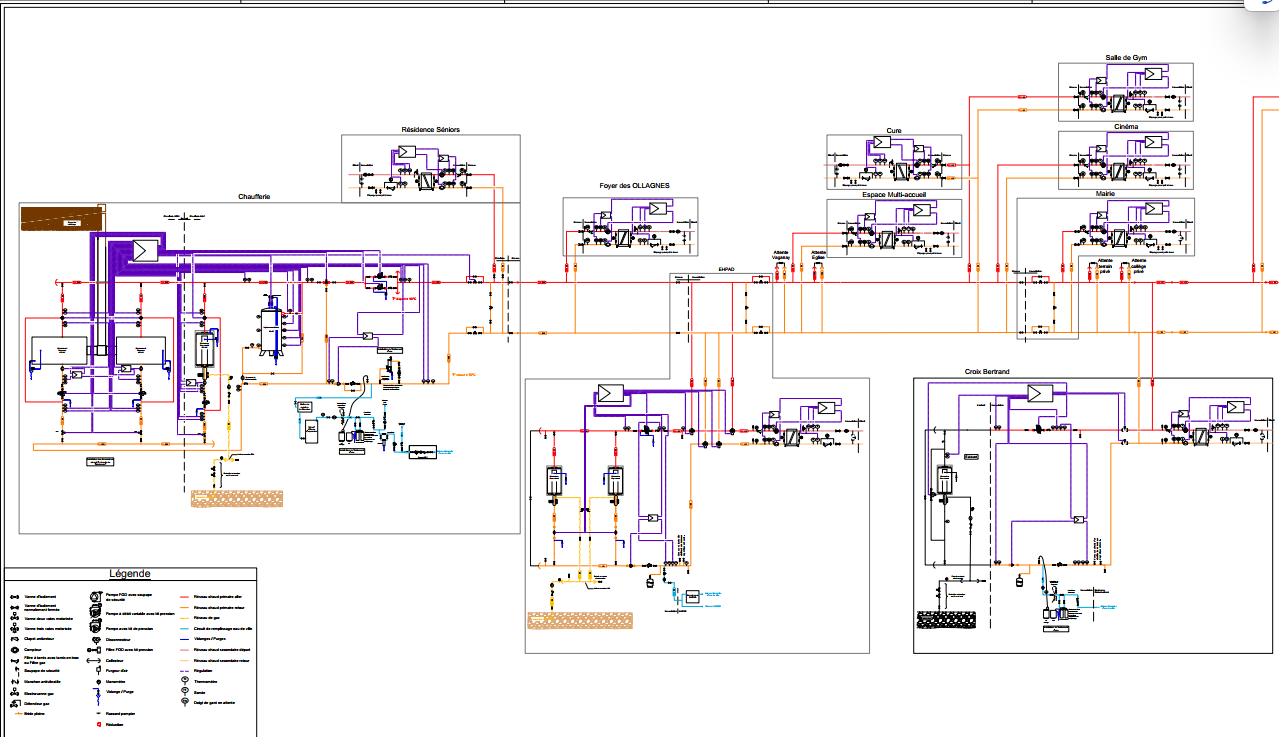The height and width of the screenshot is (737, 1279).
Task: Click the Salle de Gym title
Action: [1125, 58]
